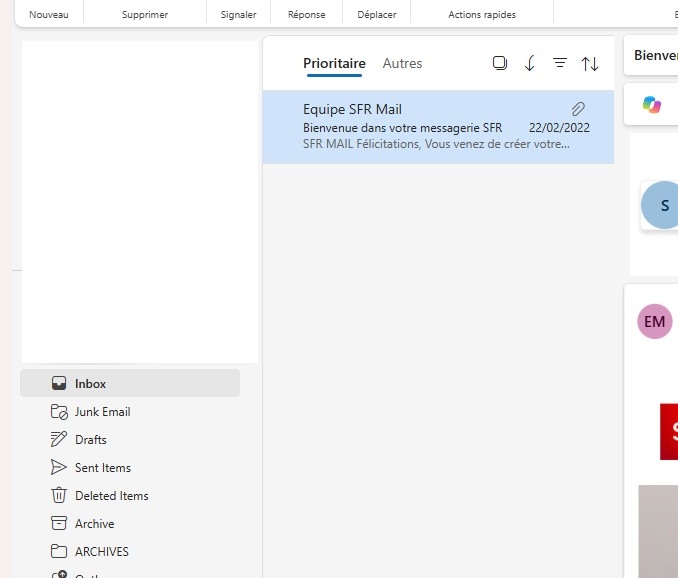Click the Drafts pencil icon
The width and height of the screenshot is (678, 578).
click(59, 439)
